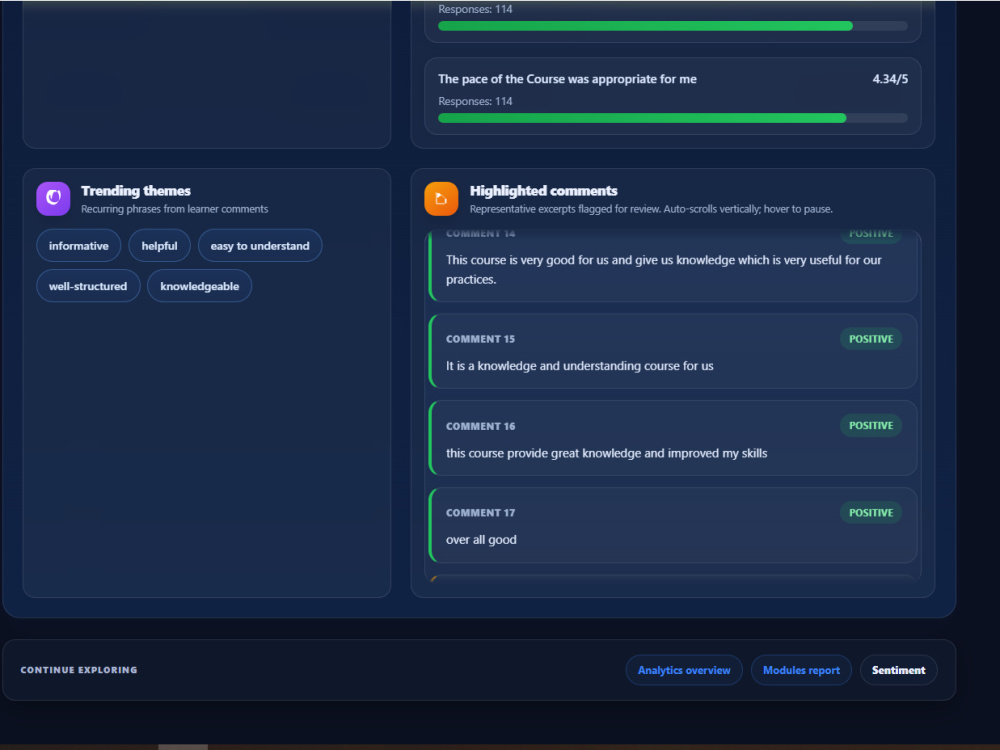Click the 'COMMENT 16' label
This screenshot has height=750, width=1000.
click(480, 426)
